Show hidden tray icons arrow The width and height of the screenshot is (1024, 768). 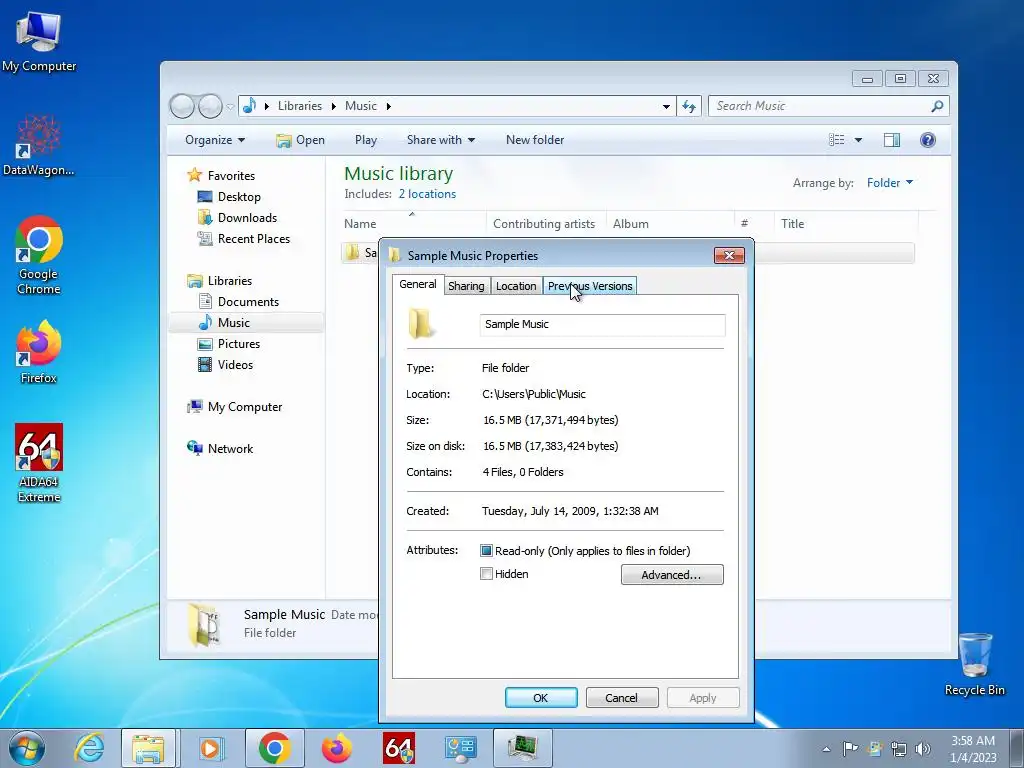coord(827,749)
